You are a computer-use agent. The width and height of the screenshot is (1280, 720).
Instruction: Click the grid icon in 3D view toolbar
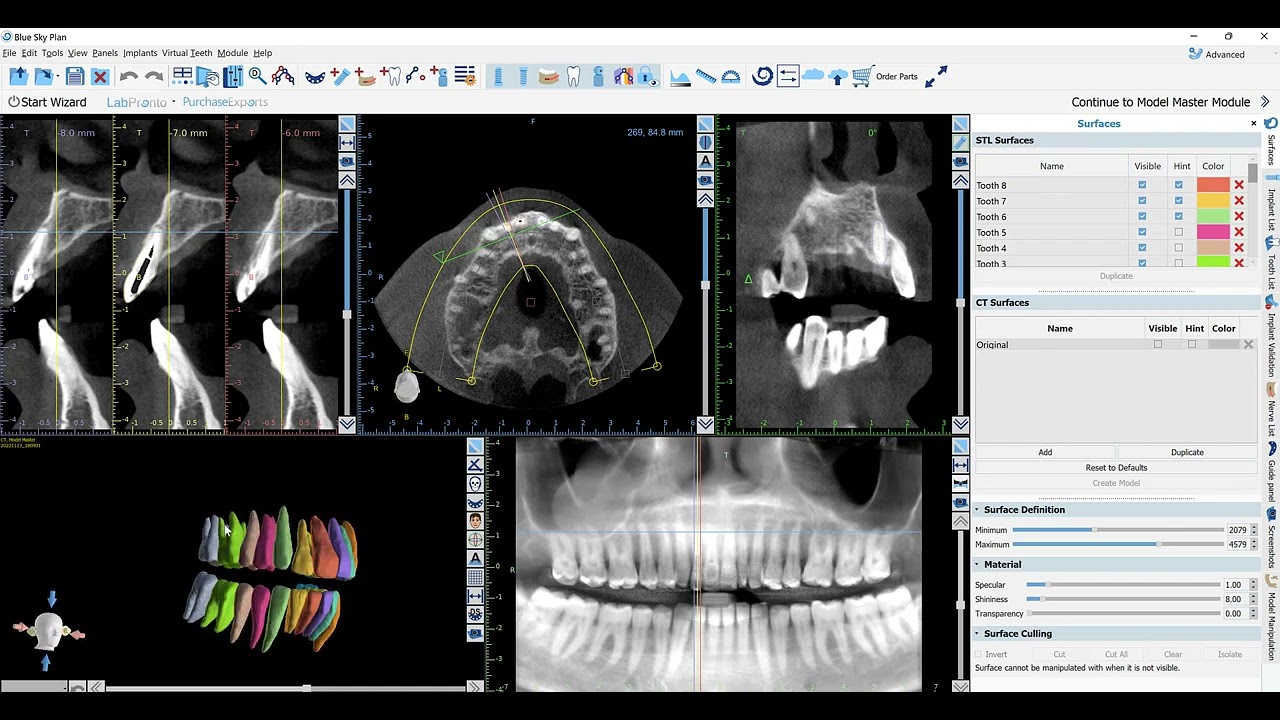point(475,577)
